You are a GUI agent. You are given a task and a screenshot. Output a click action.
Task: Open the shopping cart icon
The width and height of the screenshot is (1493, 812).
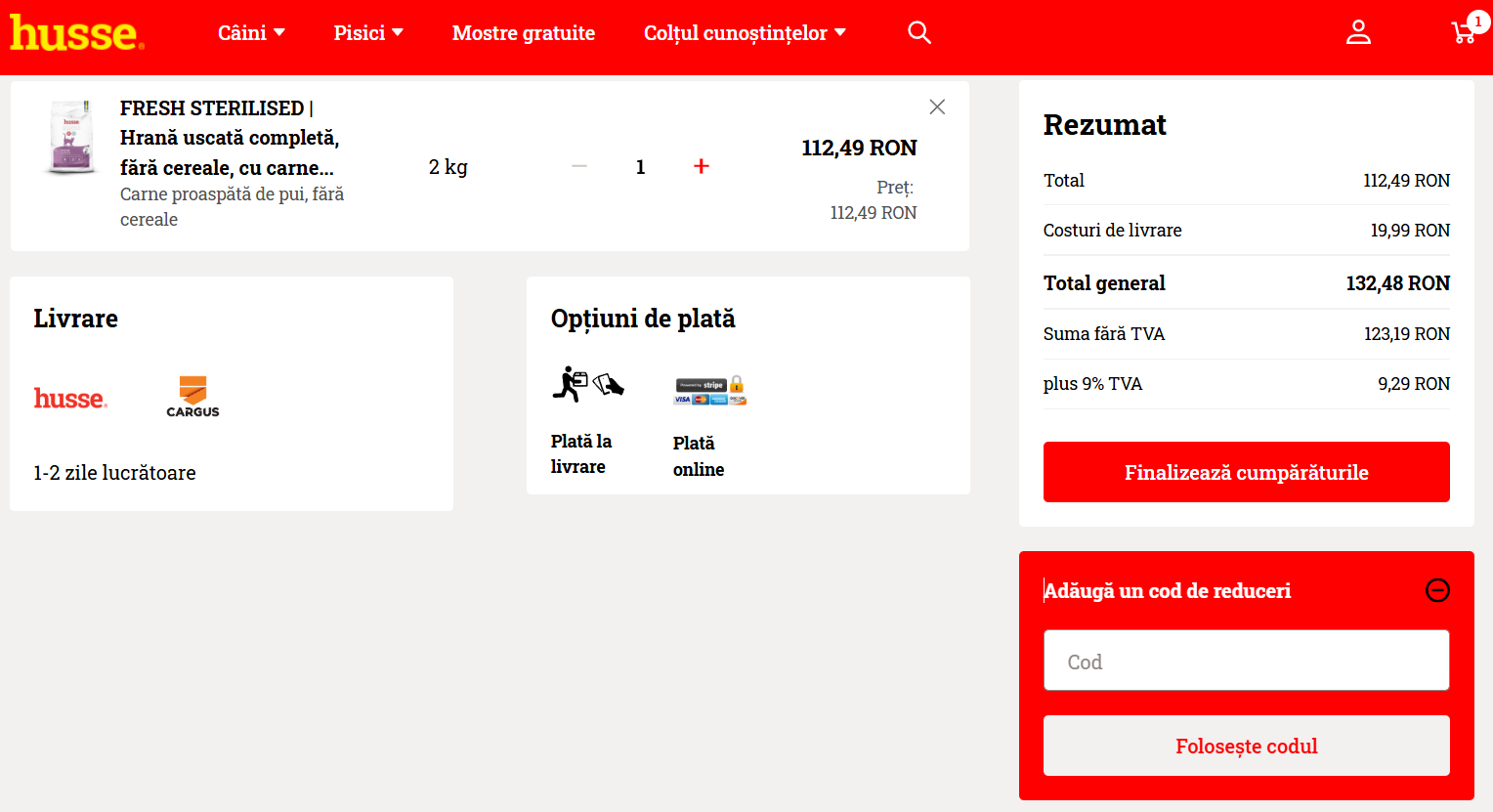pos(1464,33)
